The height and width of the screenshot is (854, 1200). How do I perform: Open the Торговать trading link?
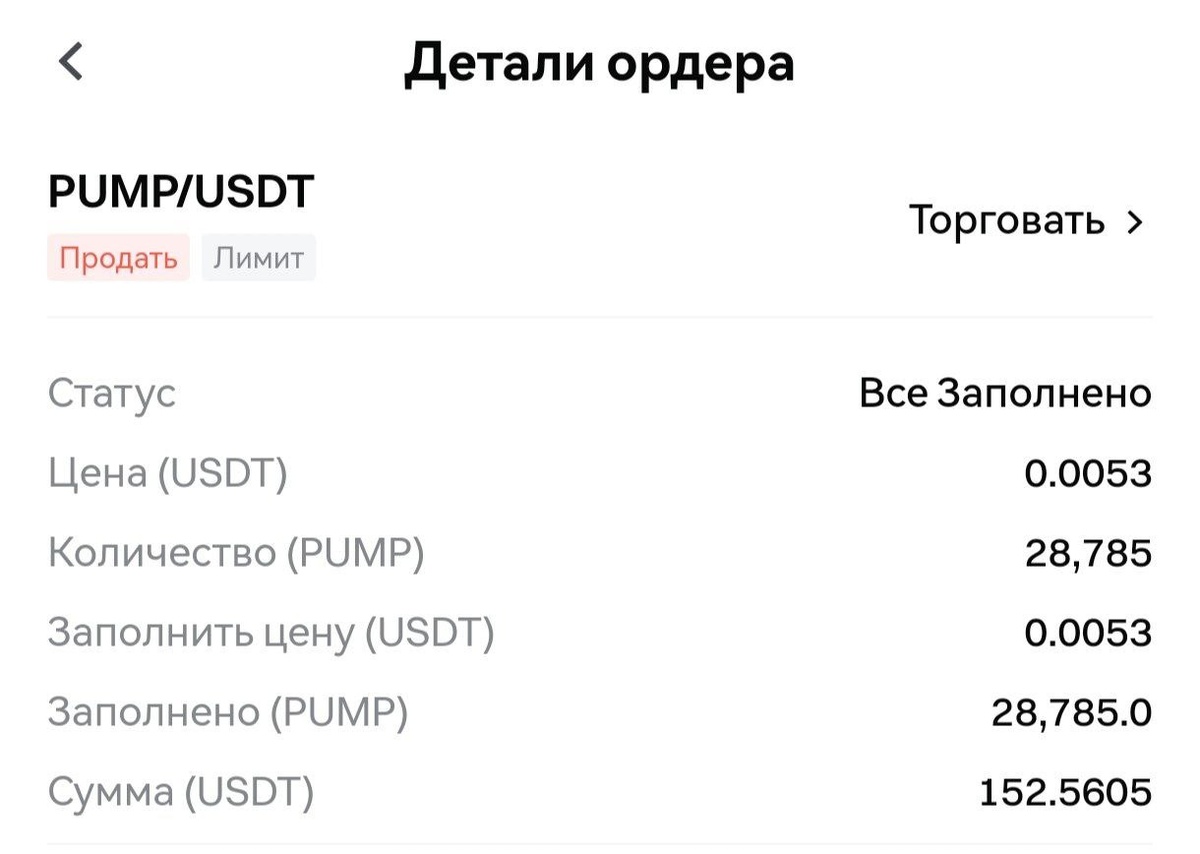(1025, 221)
